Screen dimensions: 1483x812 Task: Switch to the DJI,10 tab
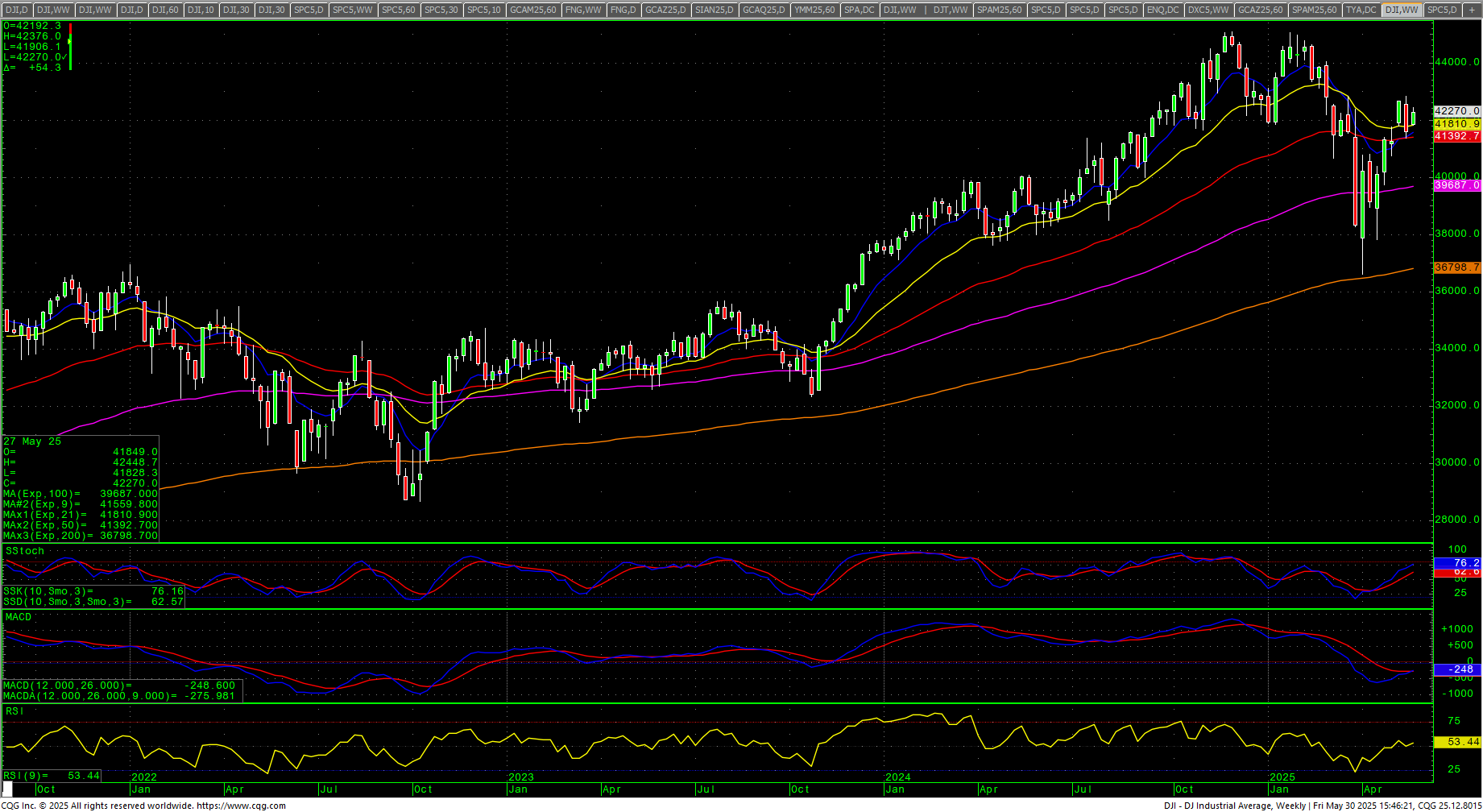[x=201, y=10]
